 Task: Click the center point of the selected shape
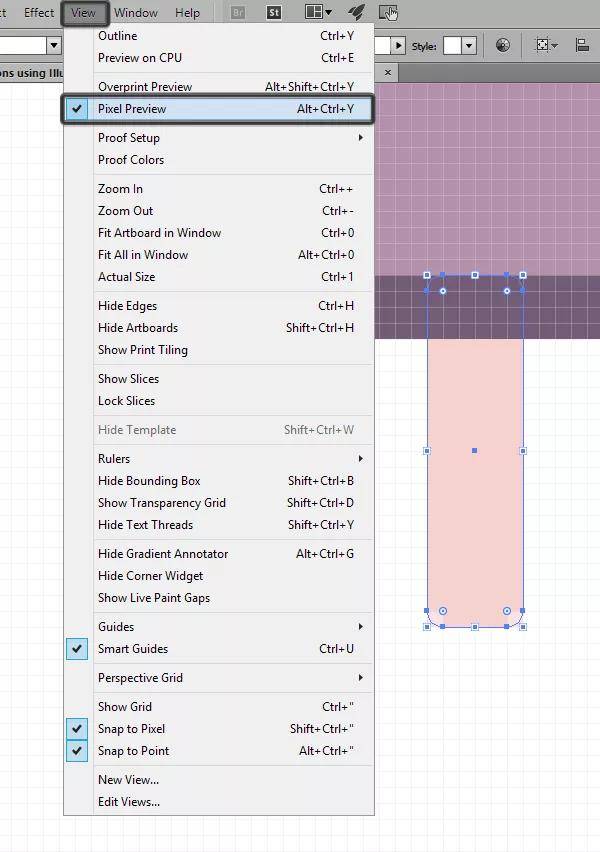coord(474,450)
